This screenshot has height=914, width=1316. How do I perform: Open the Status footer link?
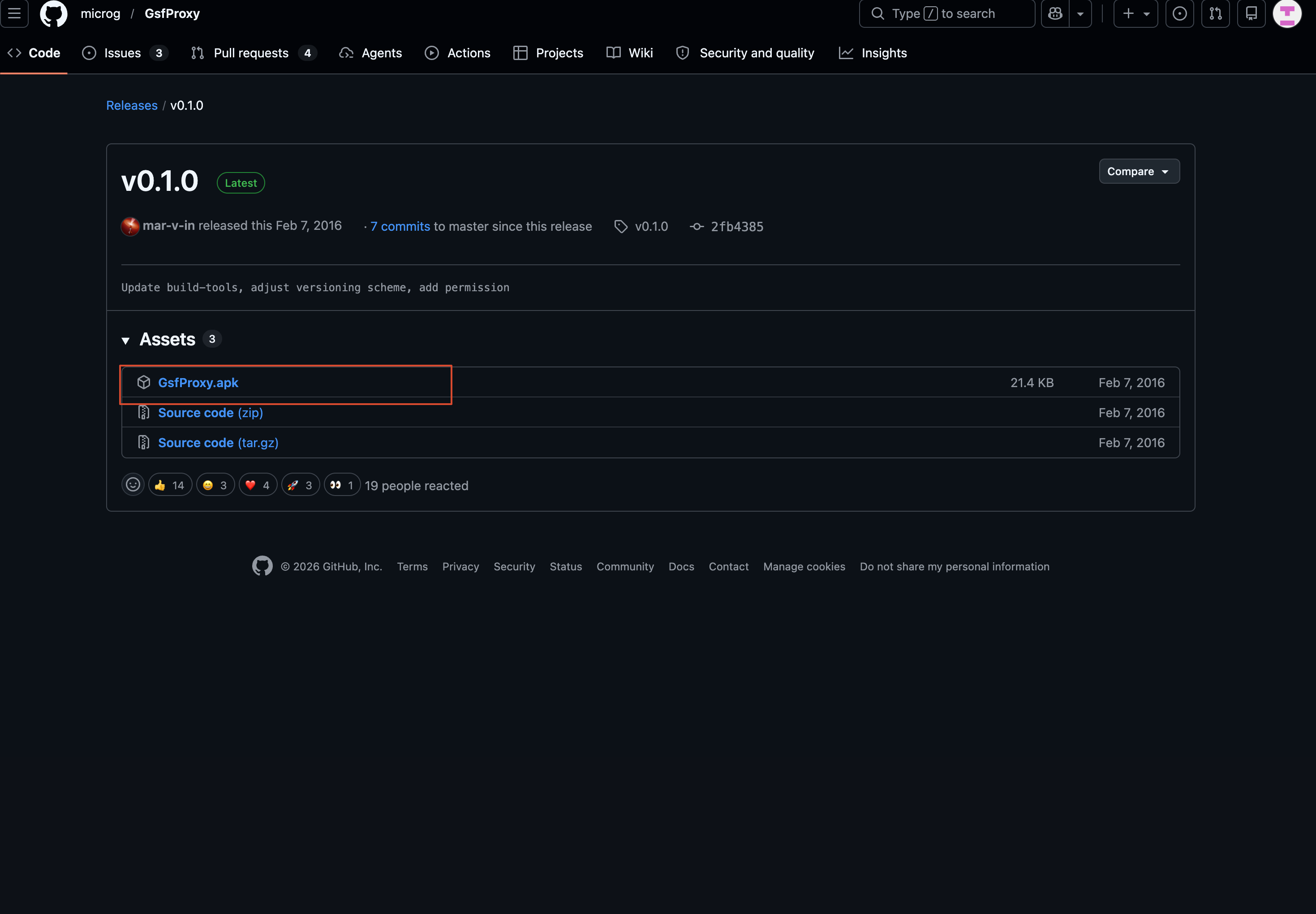coord(566,567)
